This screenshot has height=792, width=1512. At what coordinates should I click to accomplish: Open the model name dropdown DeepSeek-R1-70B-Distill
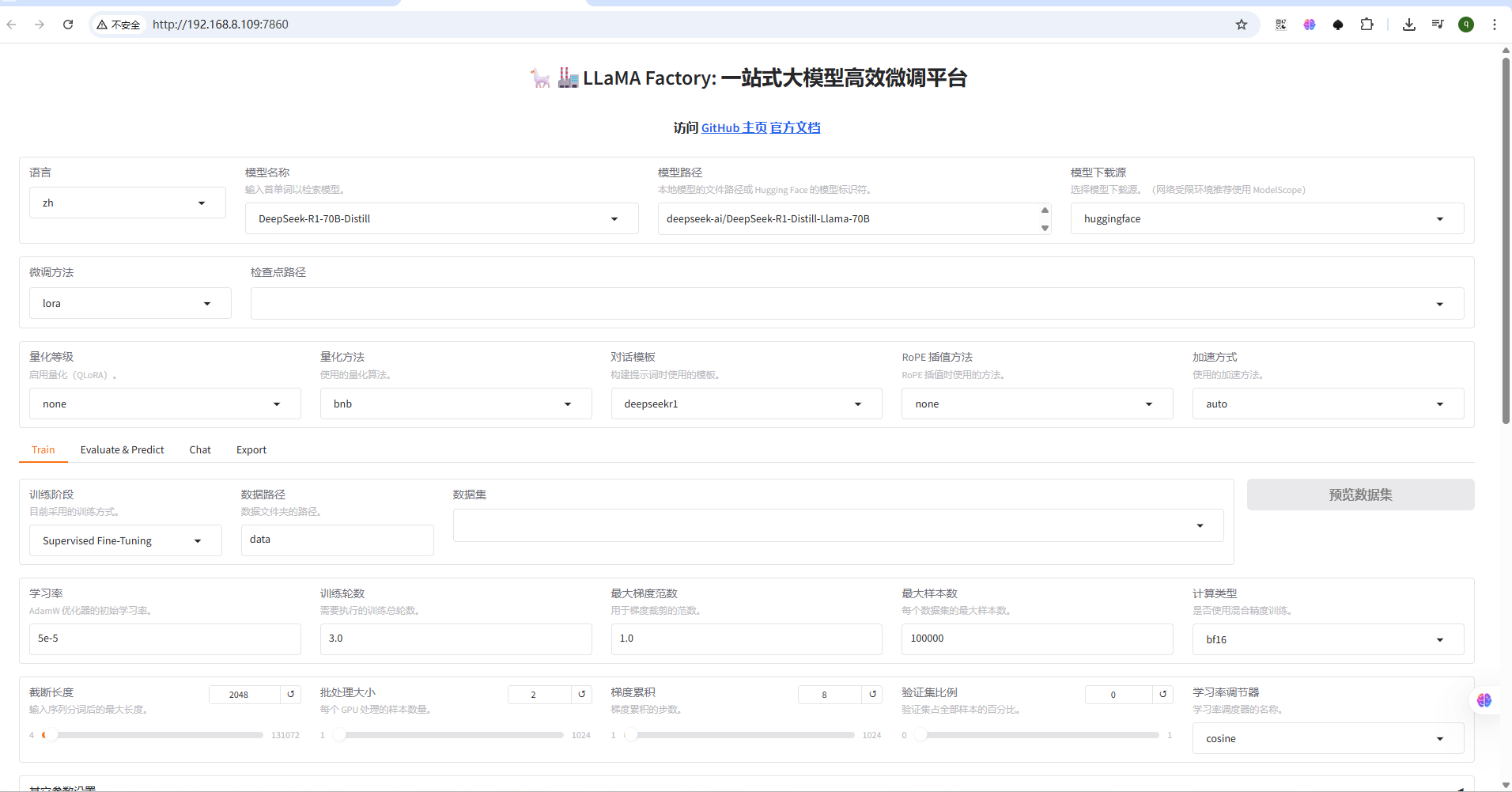442,218
